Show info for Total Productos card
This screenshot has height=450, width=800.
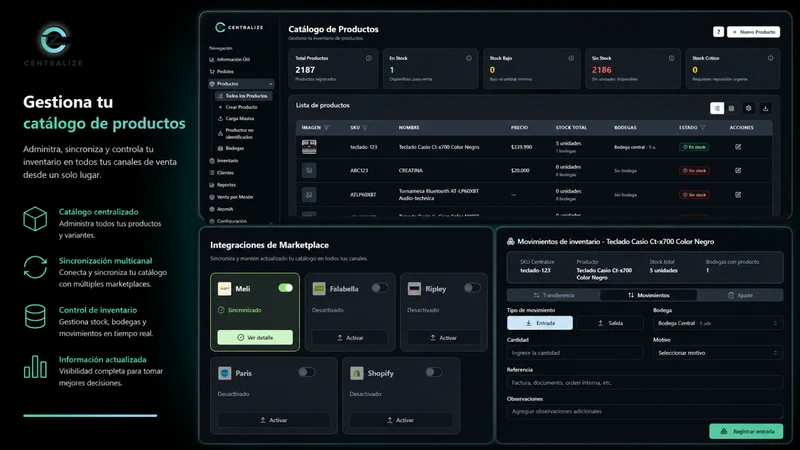click(x=368, y=58)
